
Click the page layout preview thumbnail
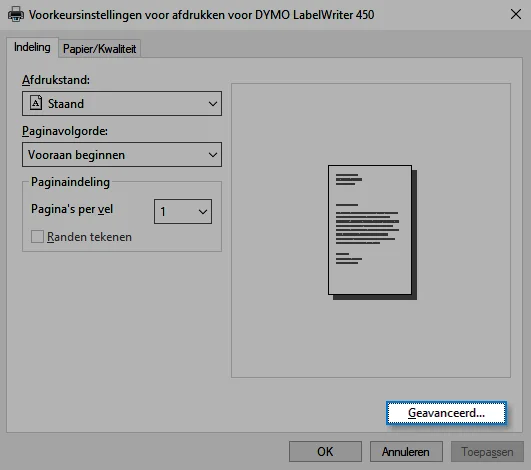372,232
